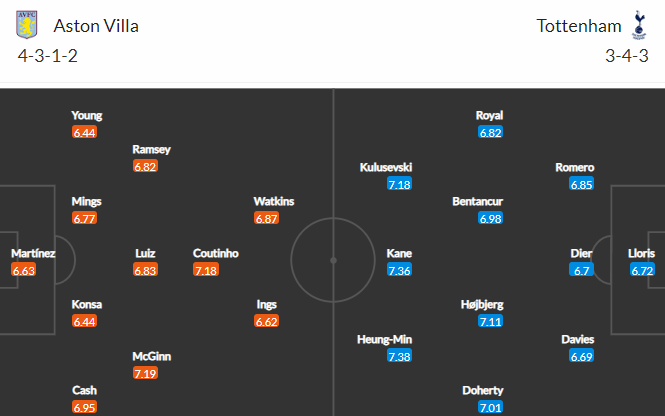Select player Kulusevski on the pitch
Screen dimensions: 665x416
(386, 167)
